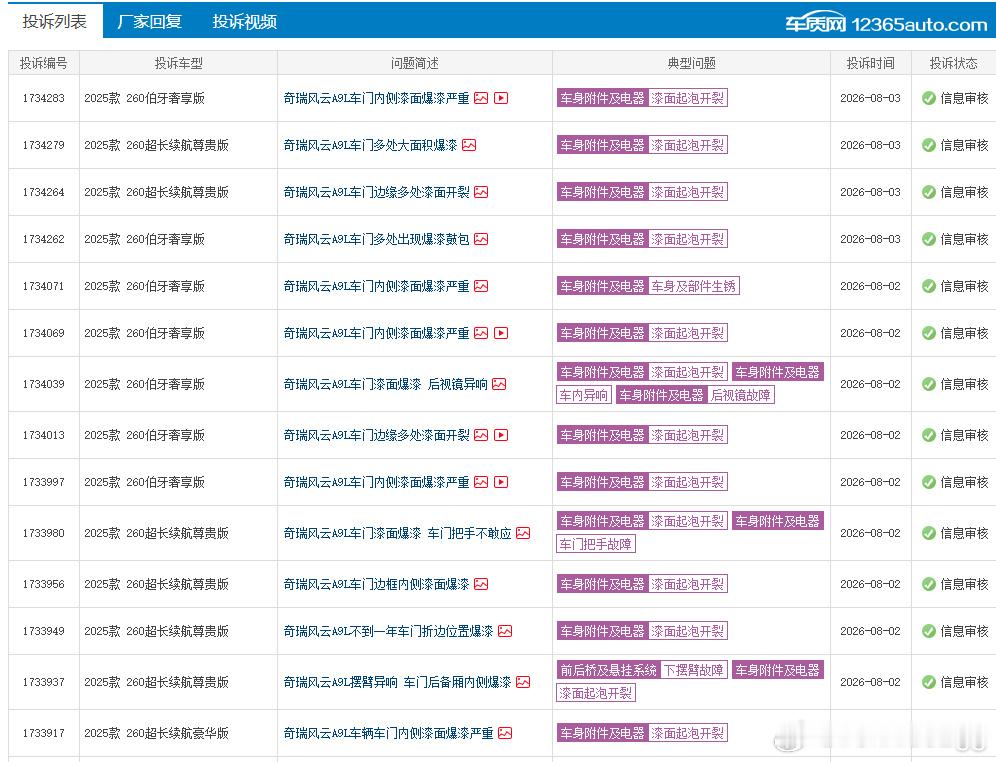996x762 pixels.
Task: Switch to the 投诉视频 tab
Action: pyautogui.click(x=245, y=22)
